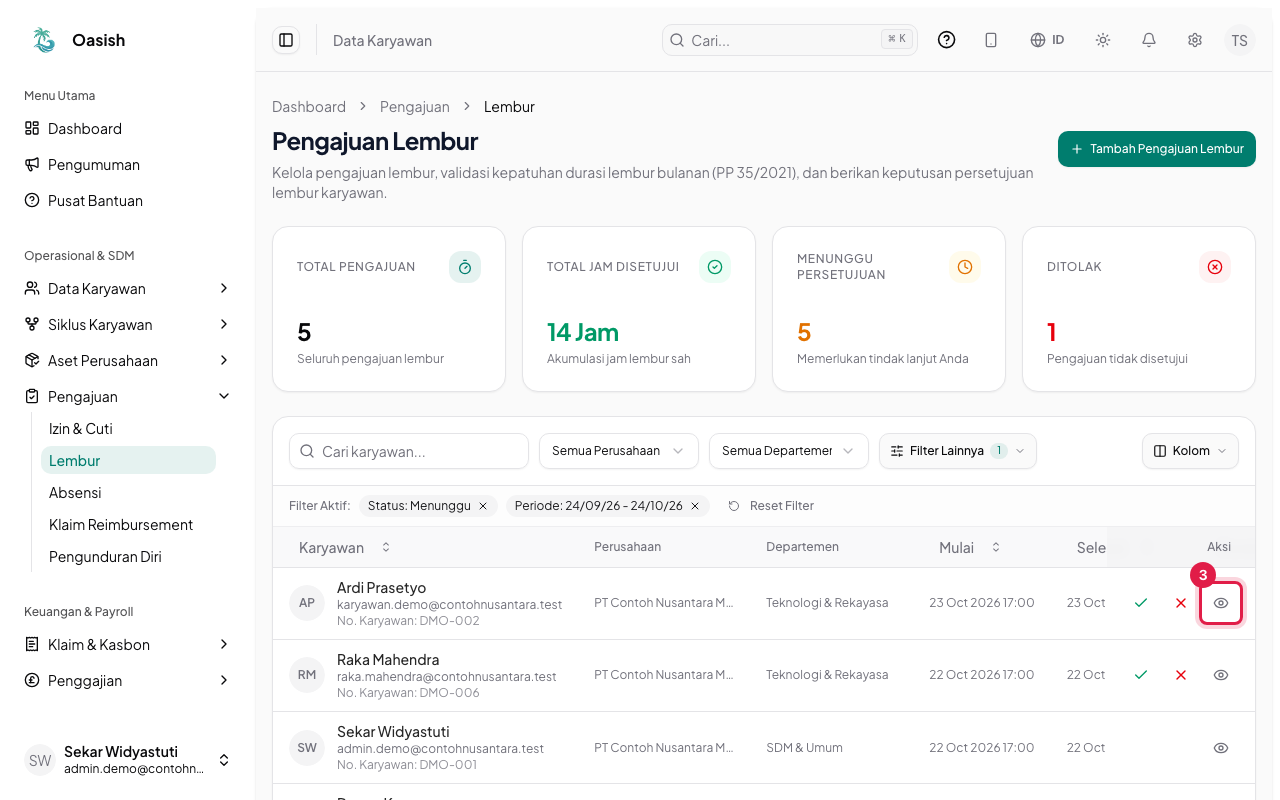Viewport: 1280px width, 800px height.
Task: Open the TS user avatar
Action: 1240,40
